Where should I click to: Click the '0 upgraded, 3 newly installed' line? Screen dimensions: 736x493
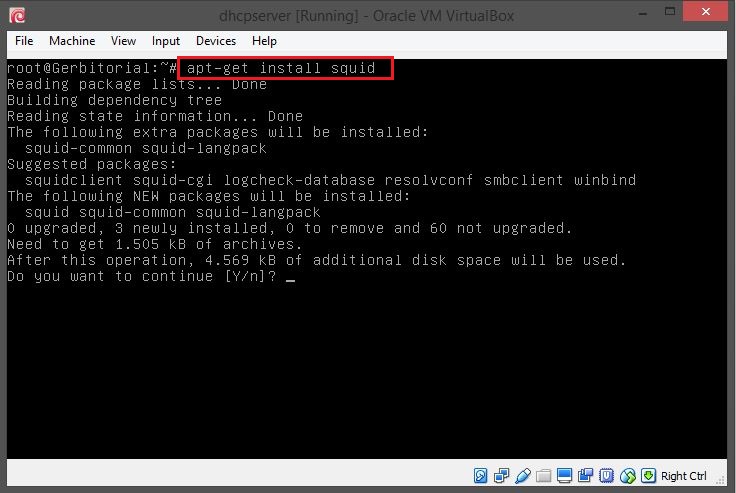click(290, 228)
